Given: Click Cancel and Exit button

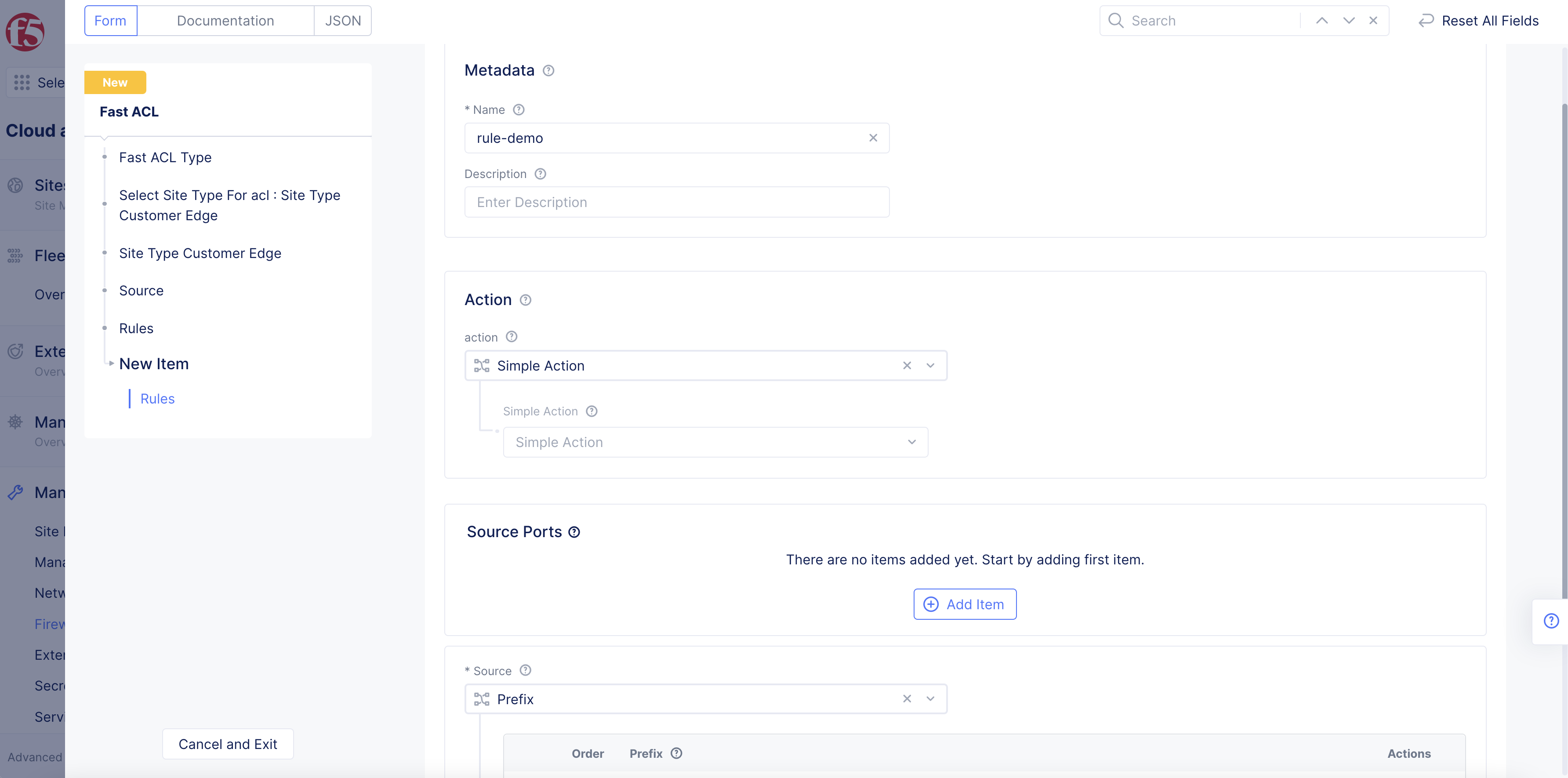Looking at the screenshot, I should 228,744.
